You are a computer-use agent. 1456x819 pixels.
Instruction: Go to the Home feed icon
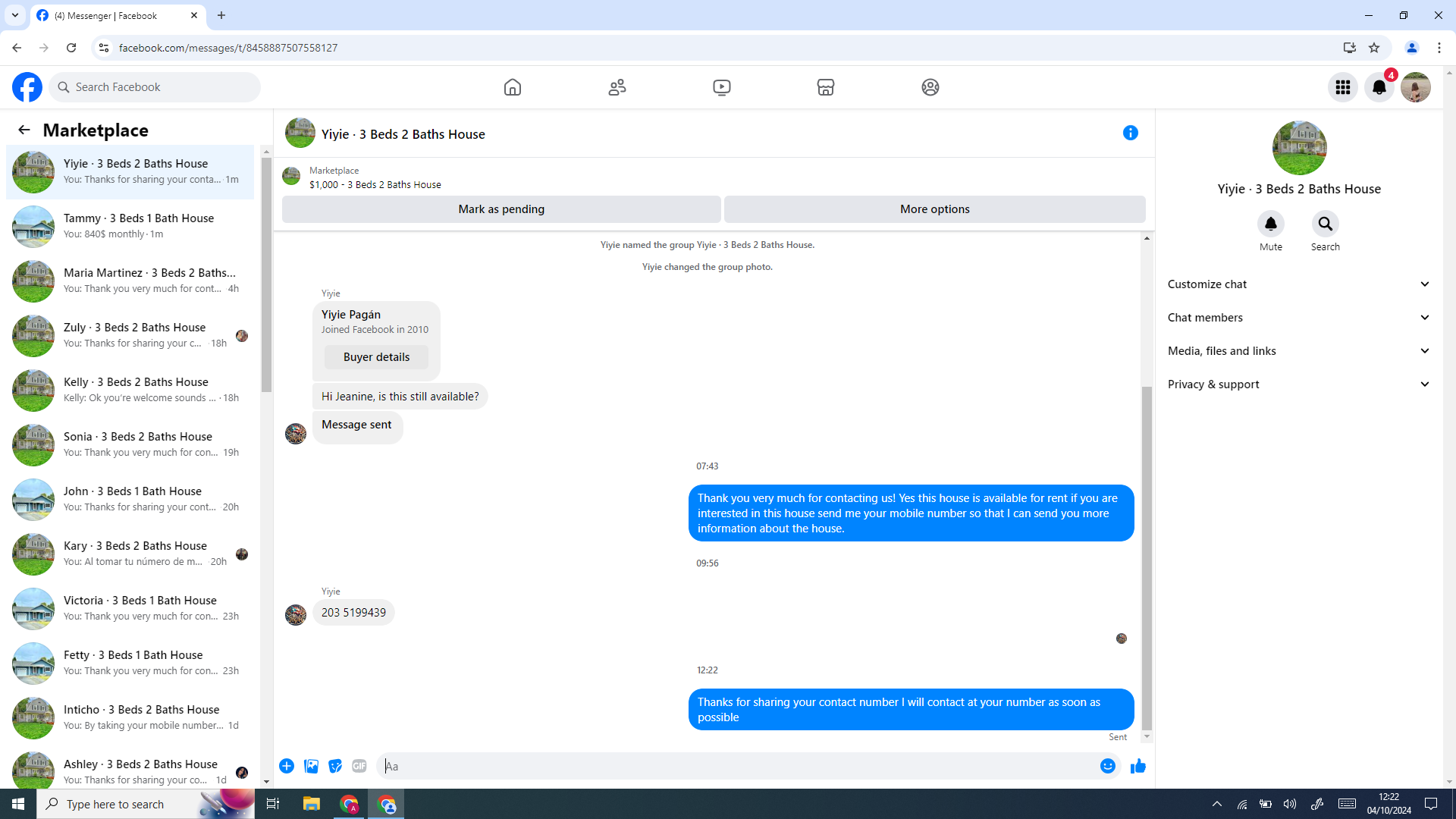click(513, 87)
